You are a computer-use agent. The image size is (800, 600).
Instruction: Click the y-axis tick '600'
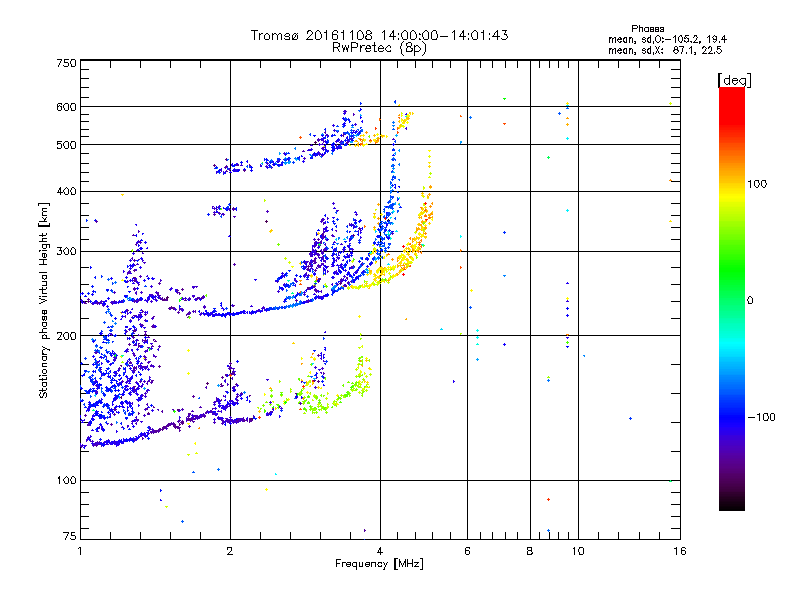coord(66,107)
